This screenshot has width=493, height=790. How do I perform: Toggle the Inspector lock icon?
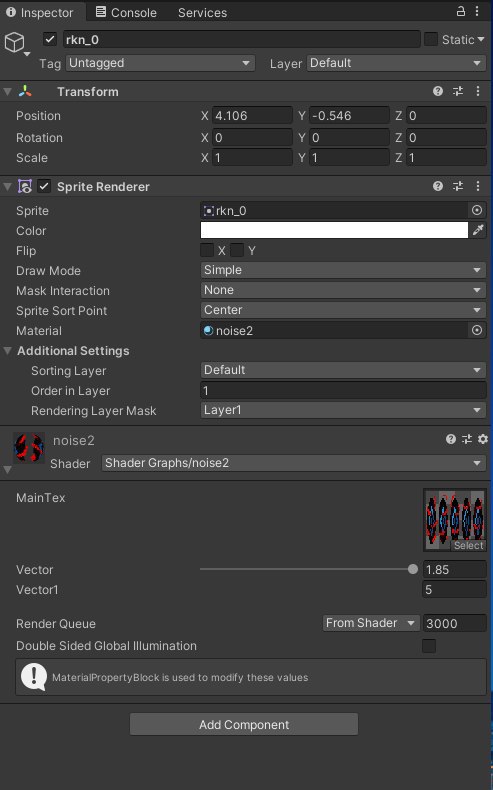[x=460, y=11]
